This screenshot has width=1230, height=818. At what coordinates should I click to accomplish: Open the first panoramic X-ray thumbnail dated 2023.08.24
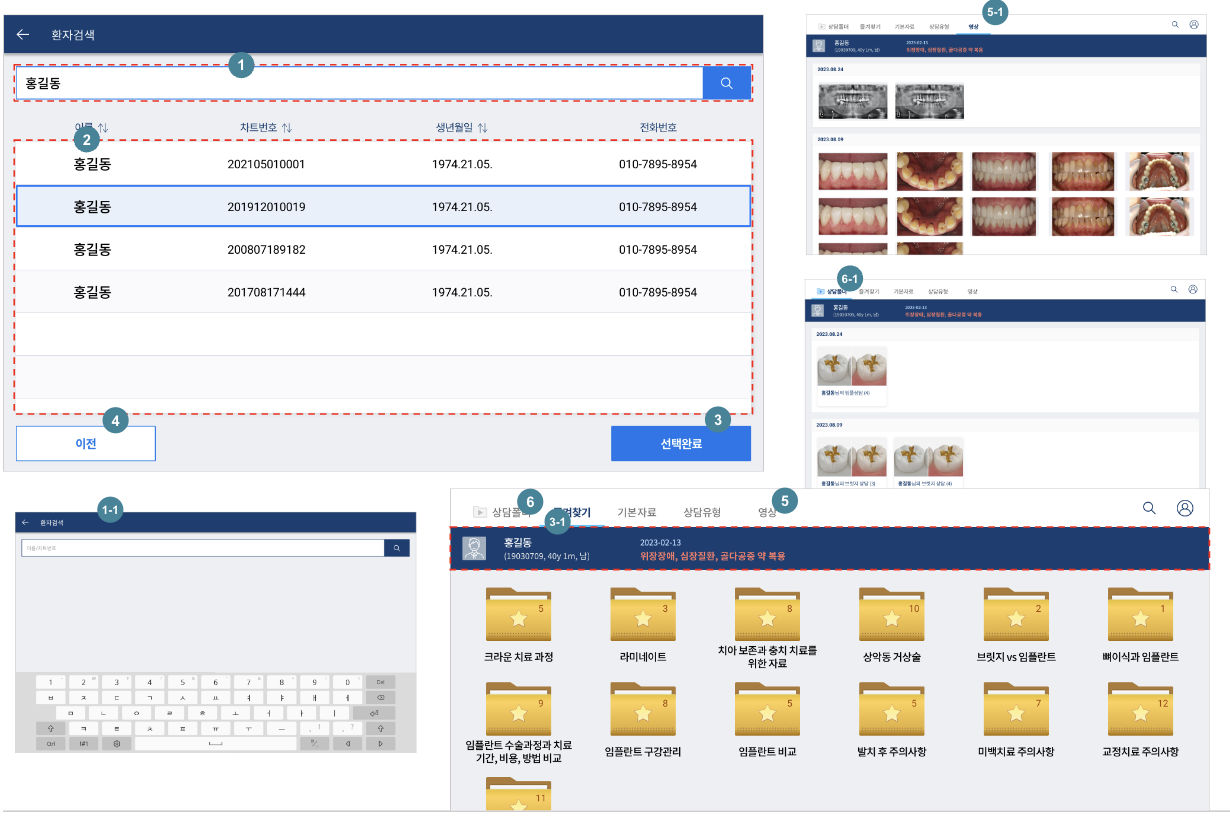point(852,100)
